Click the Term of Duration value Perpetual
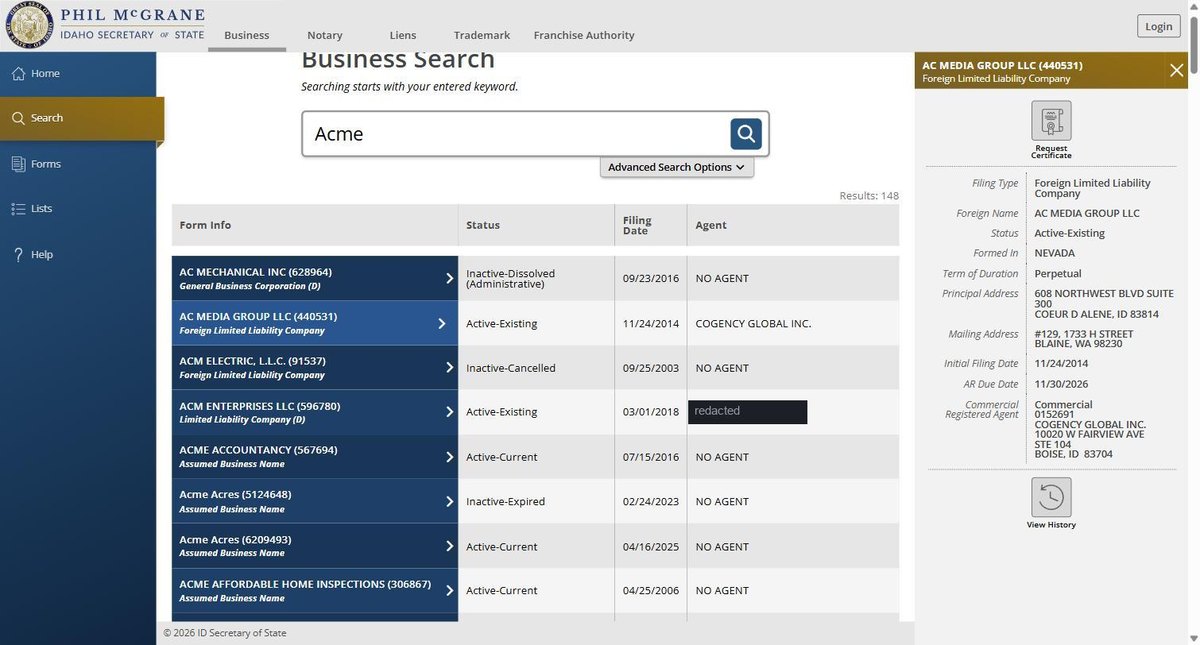 [x=1058, y=273]
